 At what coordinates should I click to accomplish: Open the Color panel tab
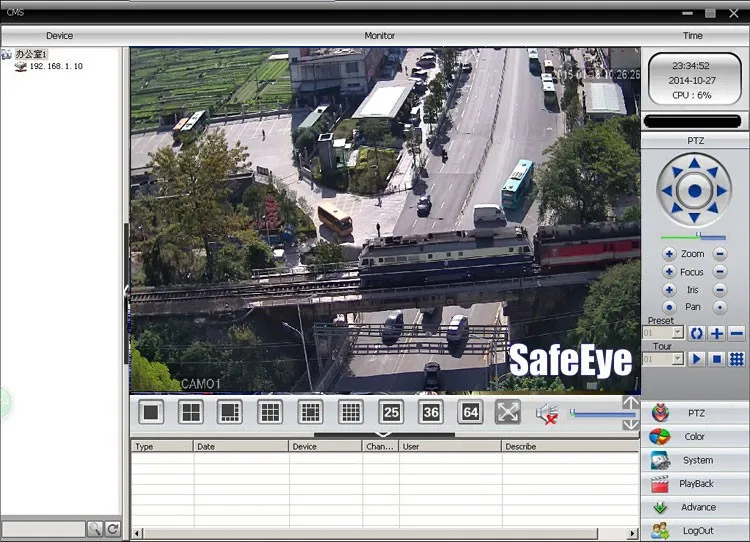pyautogui.click(x=695, y=436)
